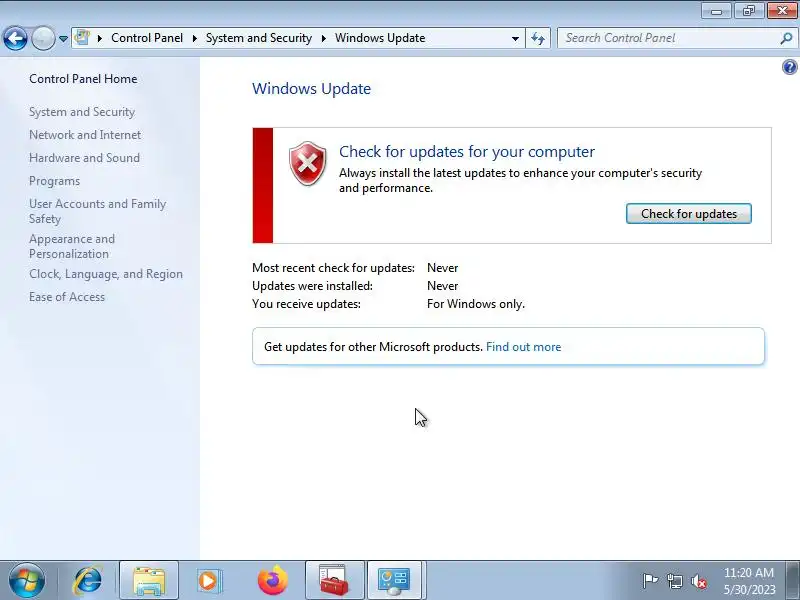Select Control Panel in the breadcrumb
The height and width of the screenshot is (600, 800).
pos(147,38)
